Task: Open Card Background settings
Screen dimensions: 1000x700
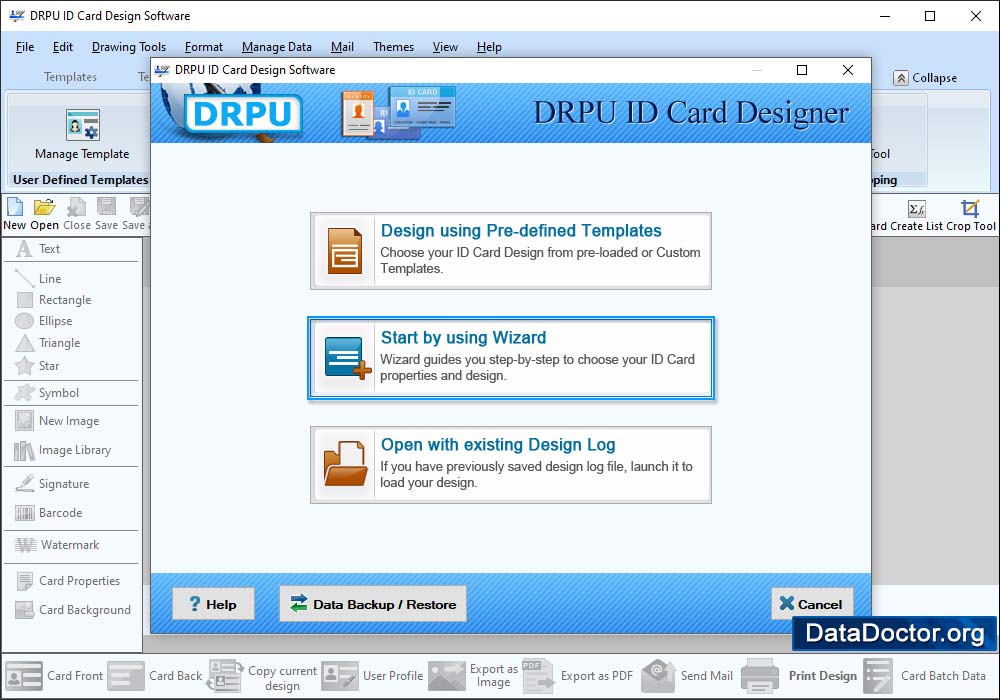Action: coord(73,610)
